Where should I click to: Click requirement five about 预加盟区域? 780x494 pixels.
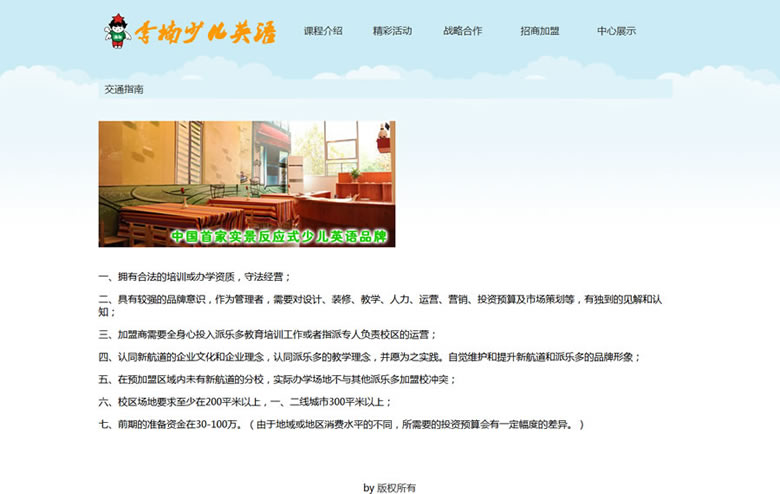(x=276, y=379)
